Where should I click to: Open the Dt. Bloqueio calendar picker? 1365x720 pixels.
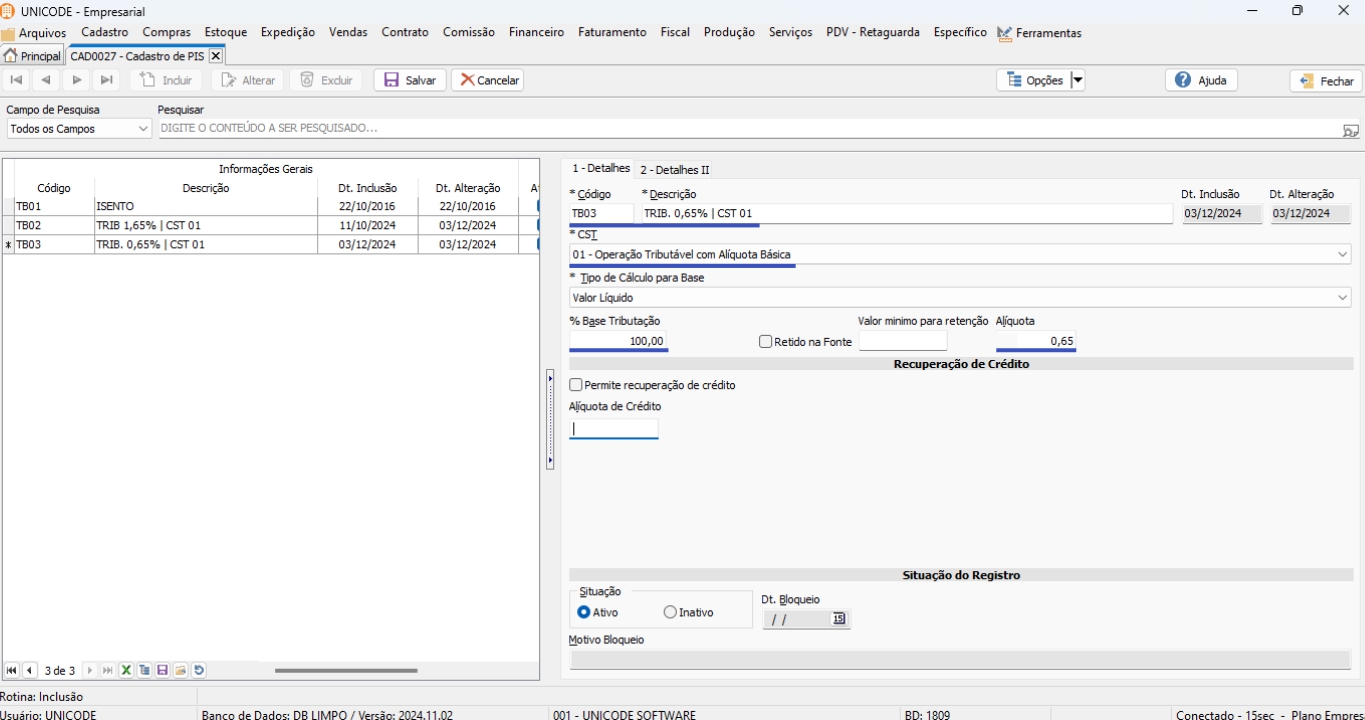click(x=839, y=619)
